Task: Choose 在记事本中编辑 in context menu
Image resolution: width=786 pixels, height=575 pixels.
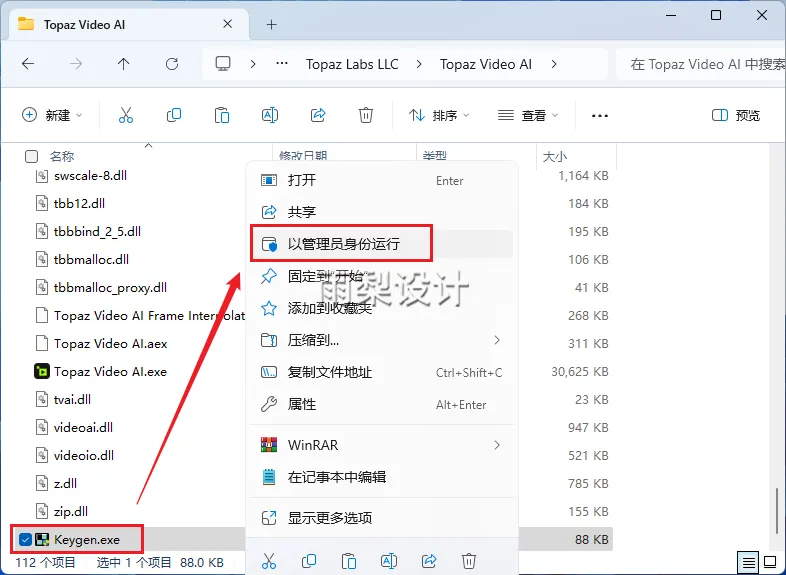Action: pyautogui.click(x=381, y=477)
